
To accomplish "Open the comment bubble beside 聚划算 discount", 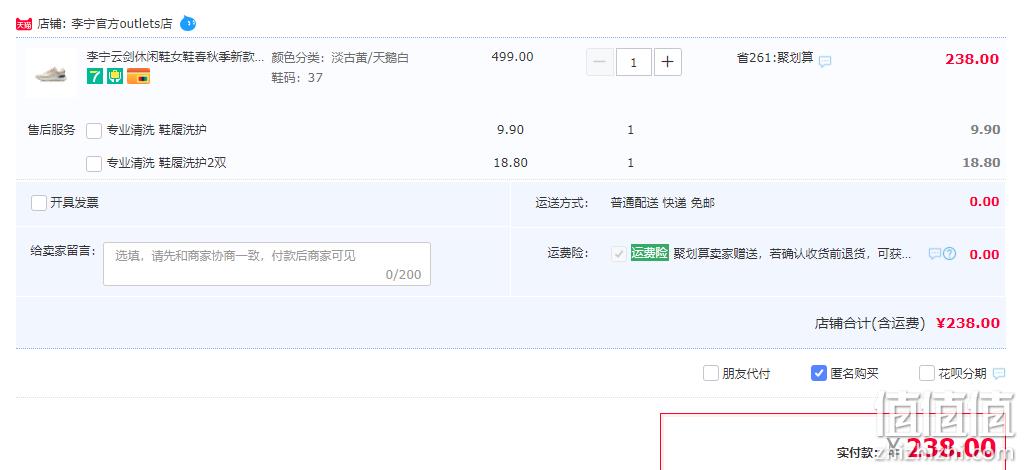I will click(x=825, y=61).
